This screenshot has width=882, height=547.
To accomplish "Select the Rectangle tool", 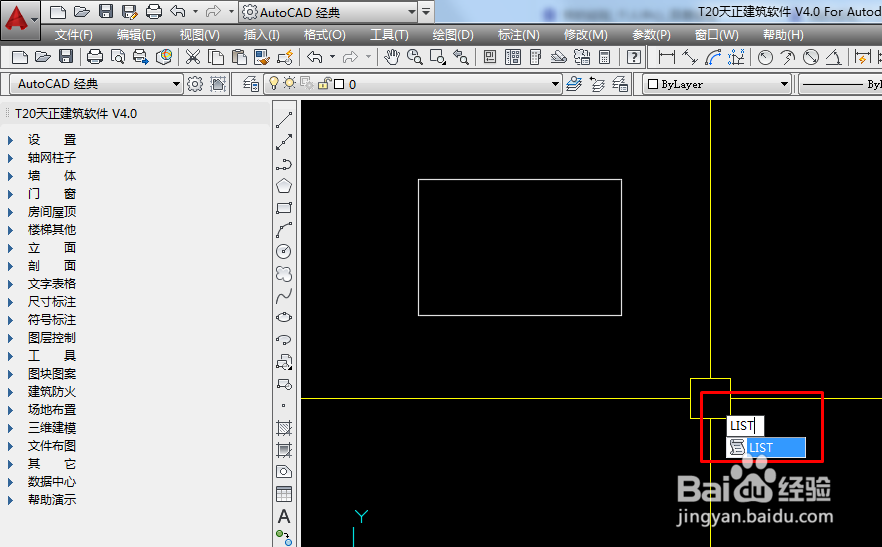I will click(x=284, y=208).
